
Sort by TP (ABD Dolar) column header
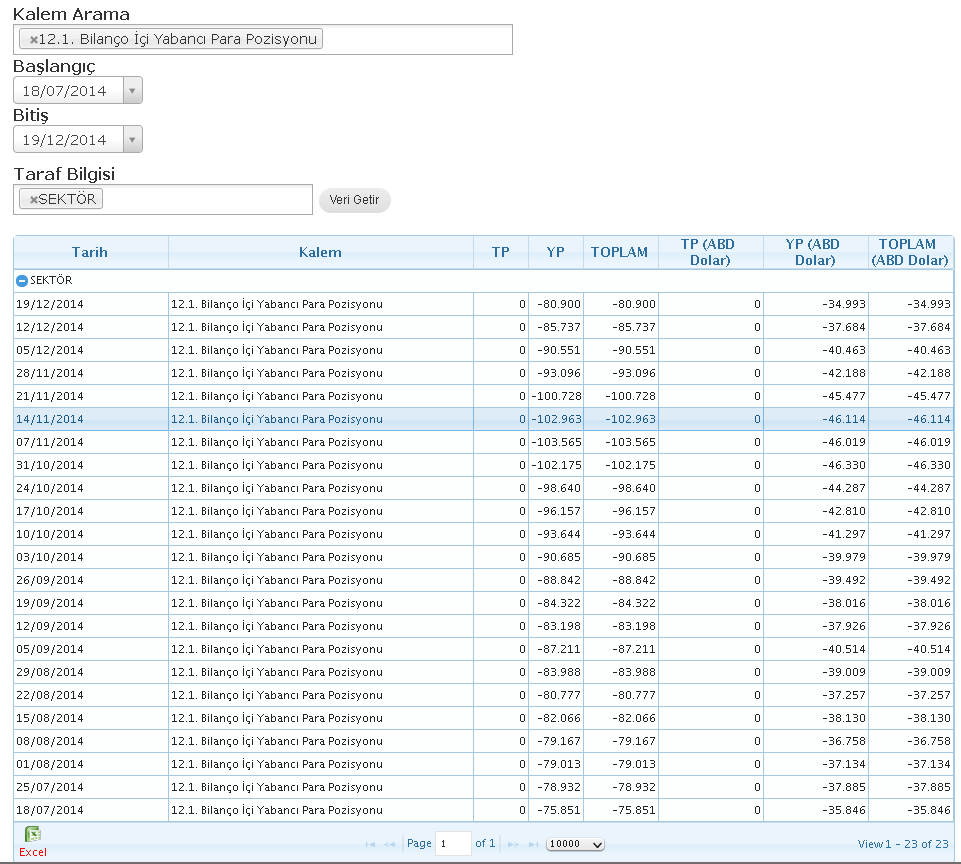710,252
